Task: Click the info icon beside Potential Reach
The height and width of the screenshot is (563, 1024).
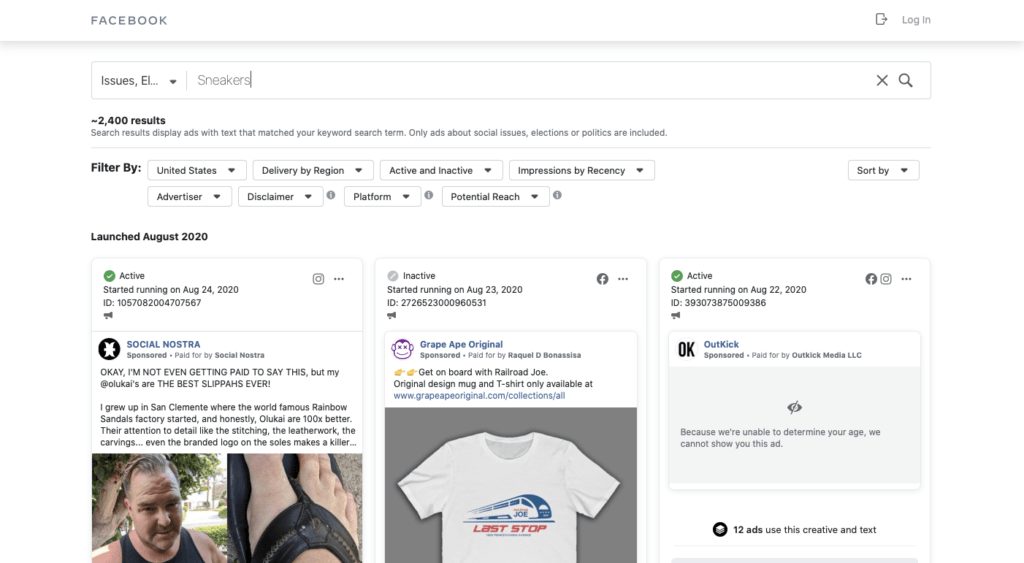Action: click(x=557, y=195)
